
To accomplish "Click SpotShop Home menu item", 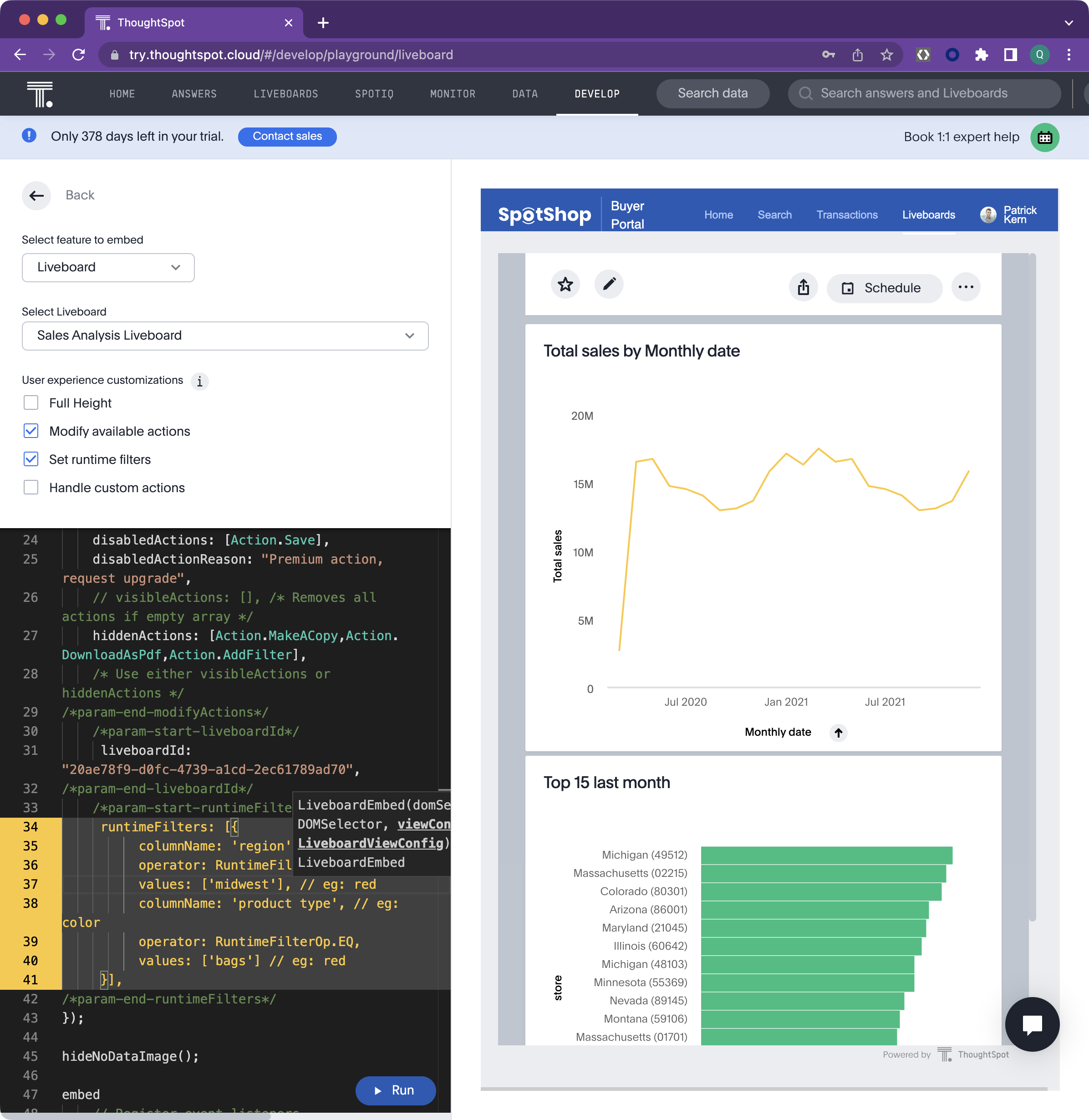I will tap(718, 214).
